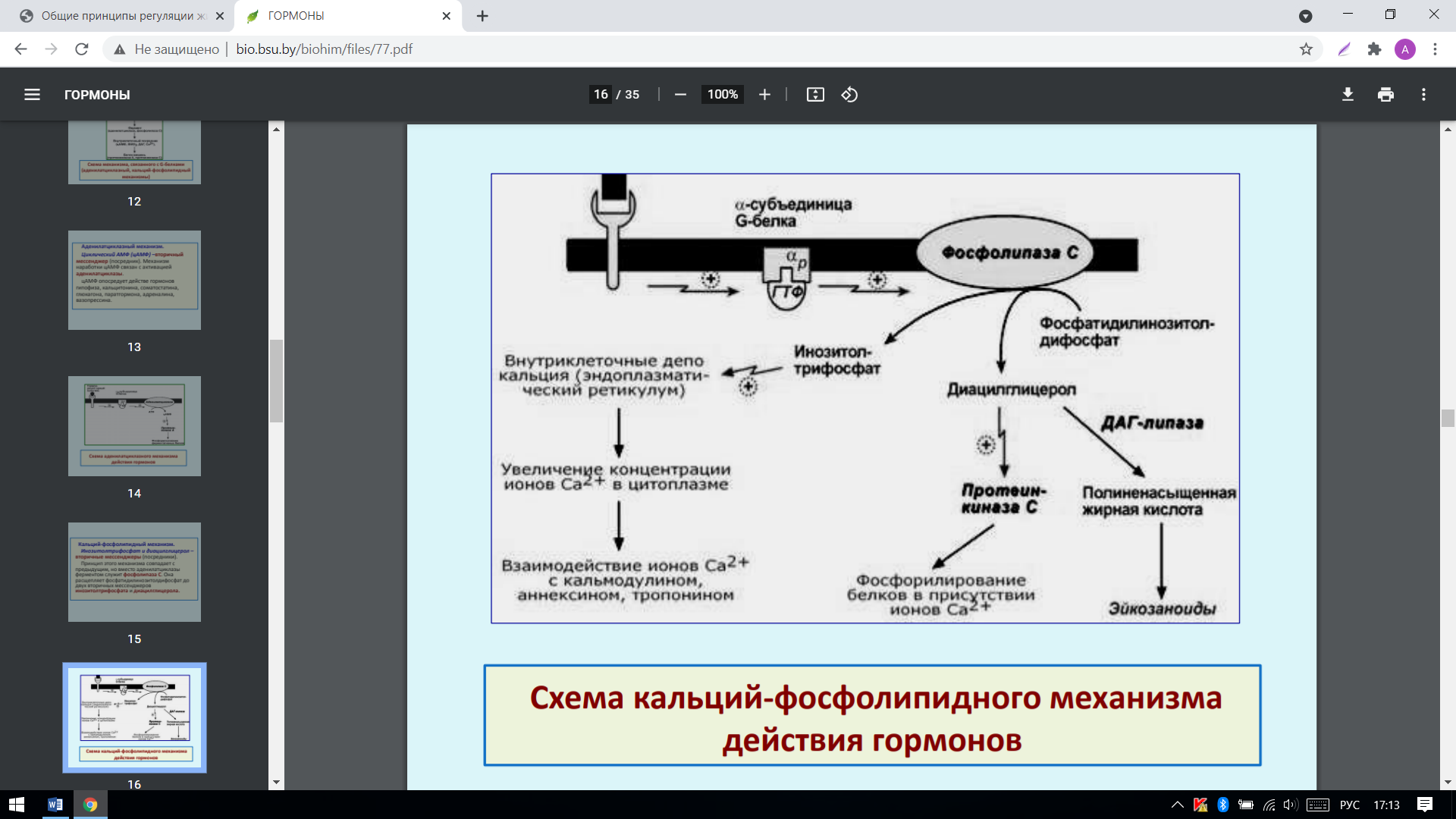Click the Диацилглицерол label
The image size is (1456, 819).
pyautogui.click(x=1011, y=389)
